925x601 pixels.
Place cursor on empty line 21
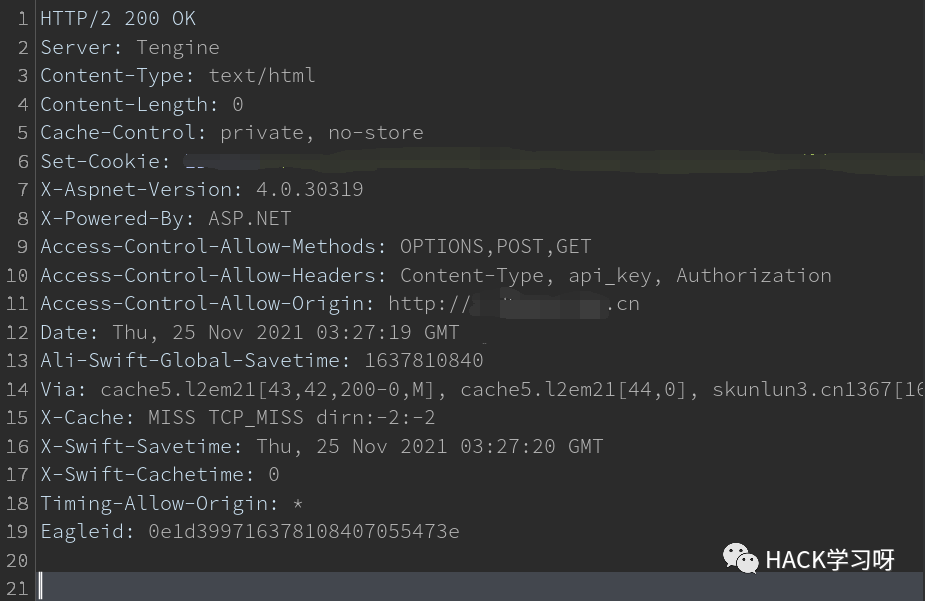tap(480, 587)
